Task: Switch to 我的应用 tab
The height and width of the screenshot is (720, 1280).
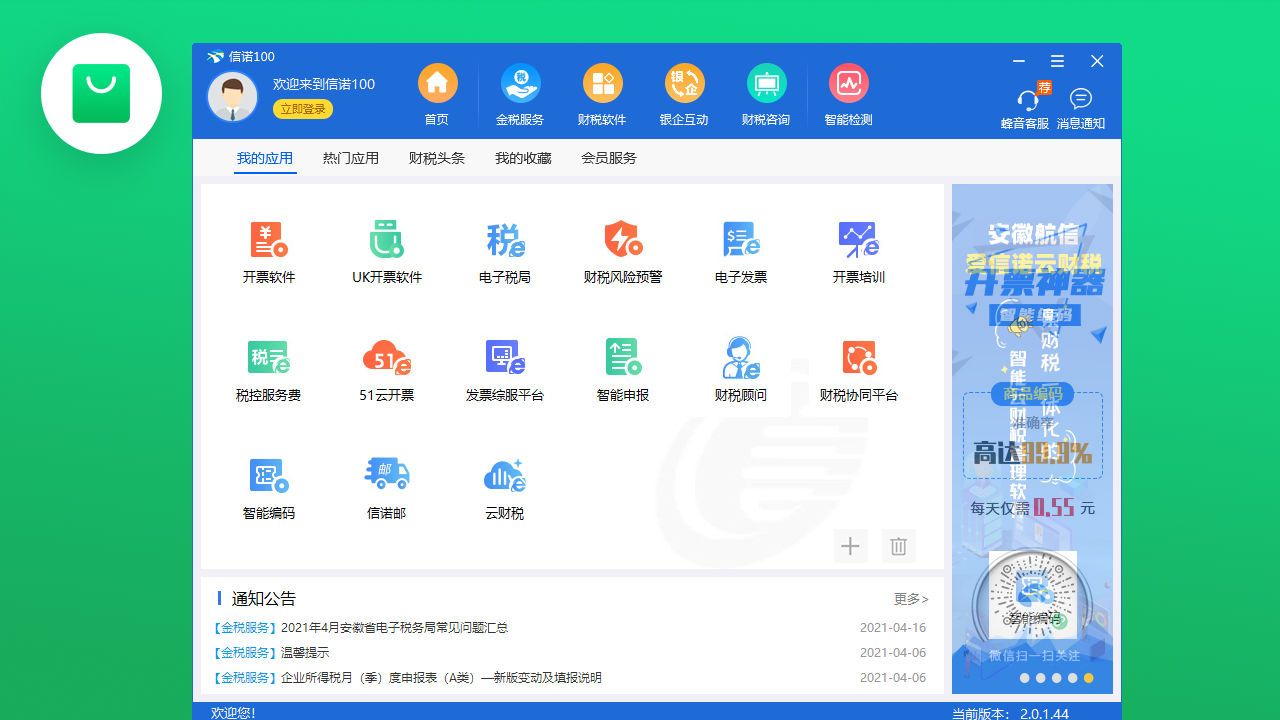Action: tap(265, 158)
